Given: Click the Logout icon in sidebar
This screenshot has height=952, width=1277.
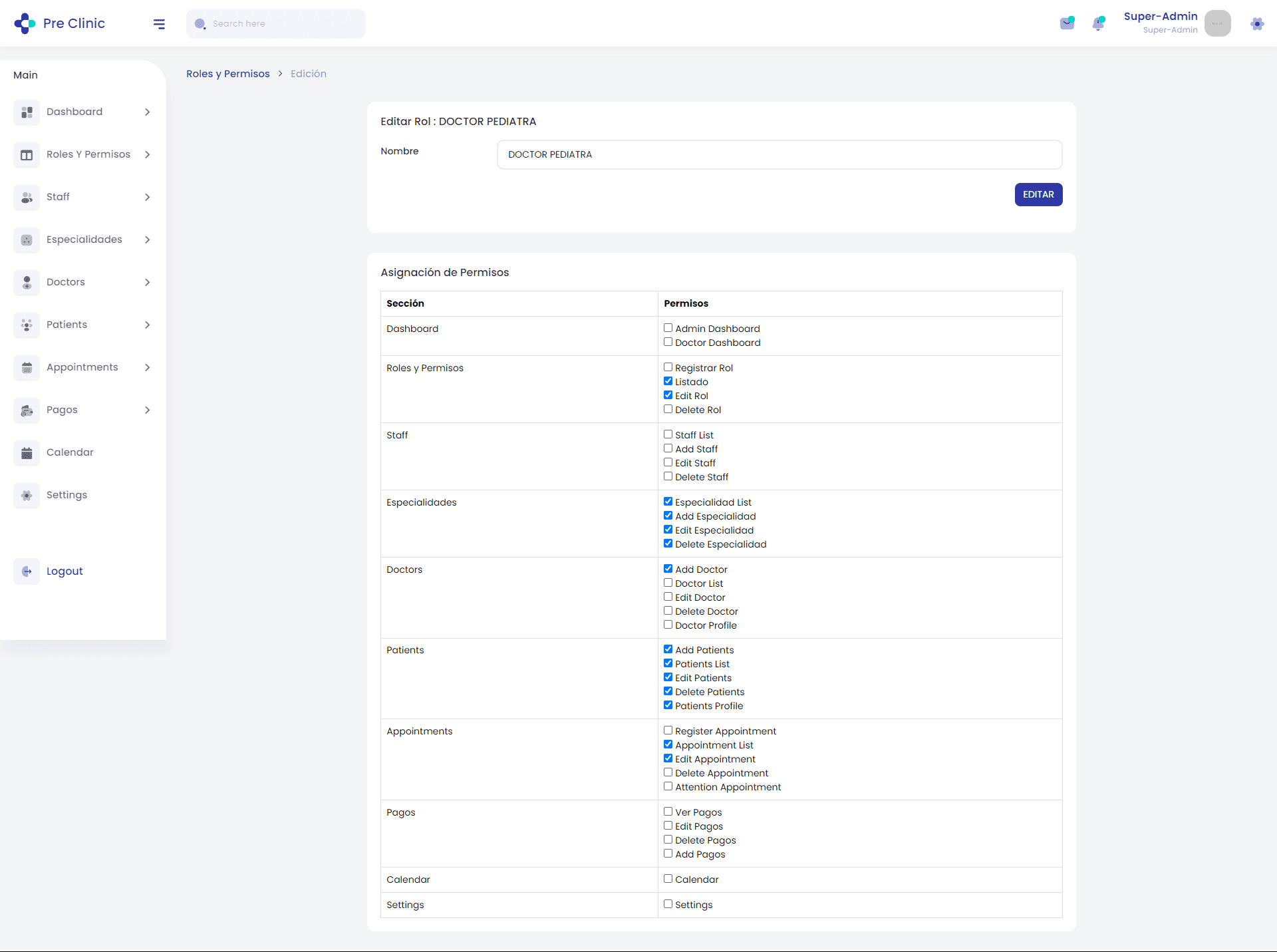Looking at the screenshot, I should pyautogui.click(x=27, y=571).
